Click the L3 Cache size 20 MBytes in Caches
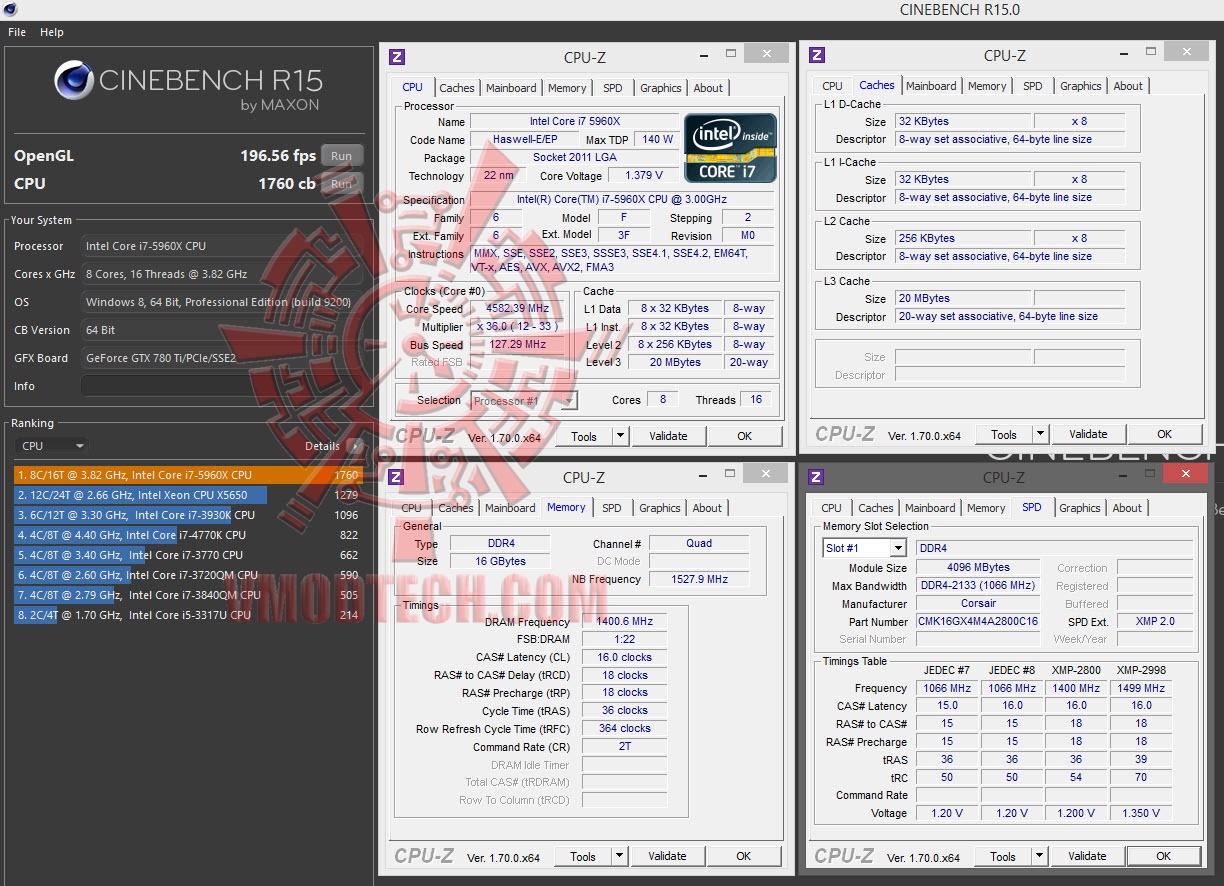Screen dimensions: 1224x886 tap(962, 298)
